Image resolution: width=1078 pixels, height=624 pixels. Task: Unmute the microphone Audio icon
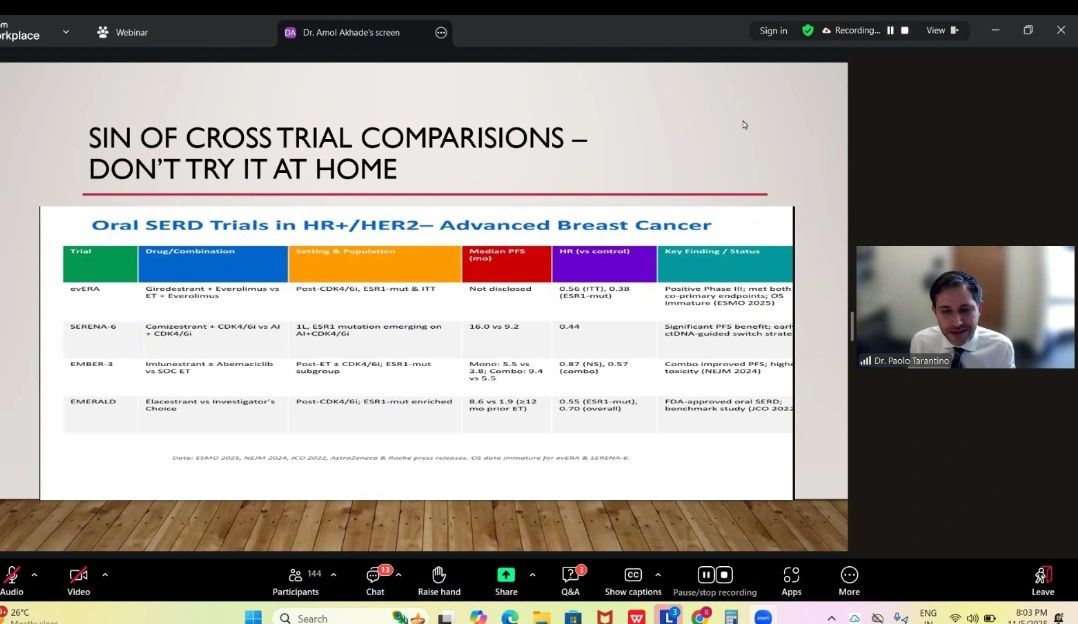pyautogui.click(x=12, y=575)
